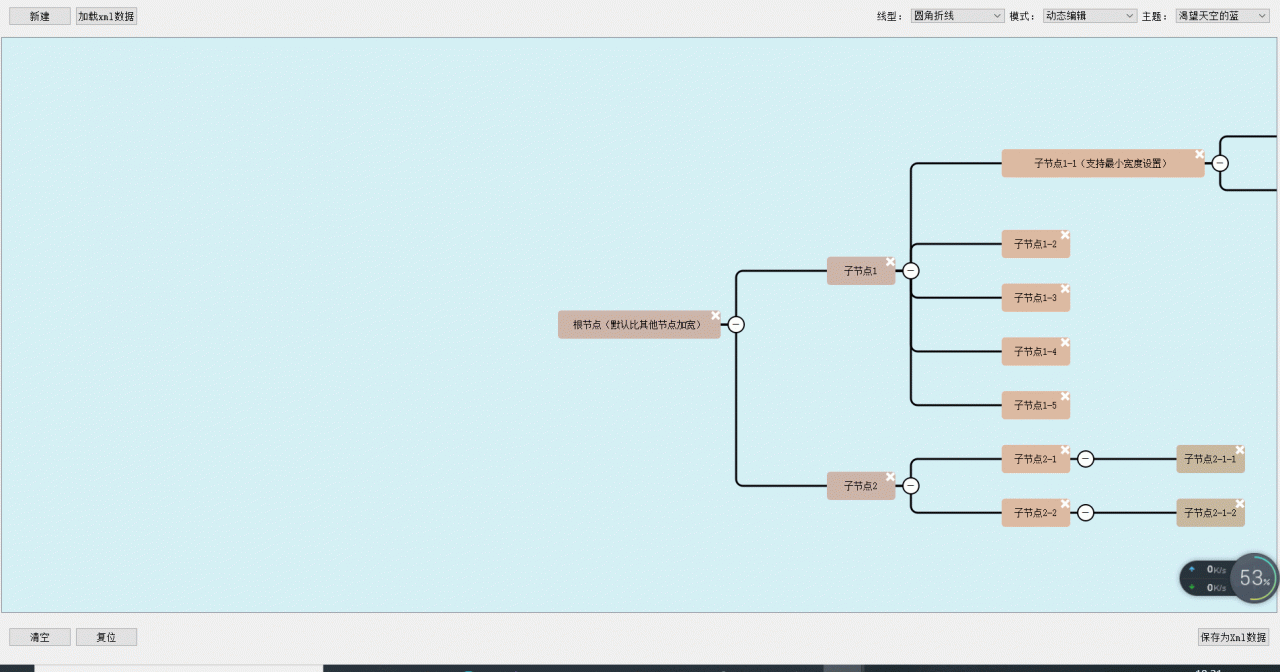Screen dimensions: 1280x672
Task: Delete 子节点2-2 via its X icon
Action: tap(1065, 504)
